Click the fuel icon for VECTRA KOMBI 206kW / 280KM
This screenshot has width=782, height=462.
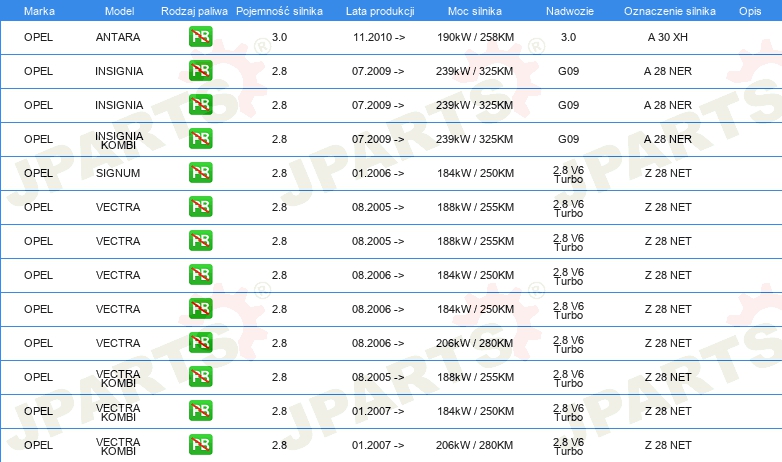(200, 445)
